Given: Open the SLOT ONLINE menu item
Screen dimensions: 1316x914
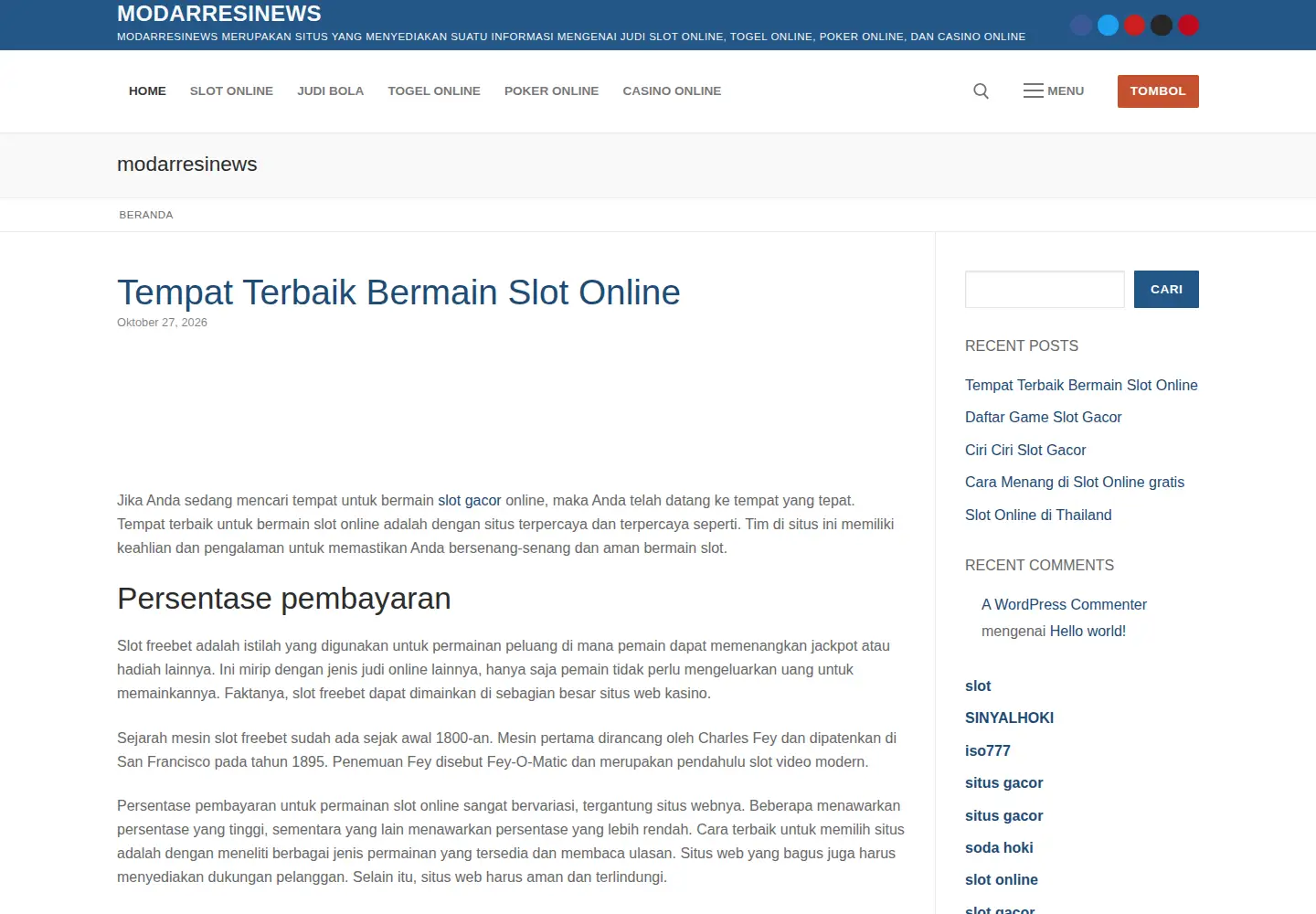Looking at the screenshot, I should tap(231, 91).
